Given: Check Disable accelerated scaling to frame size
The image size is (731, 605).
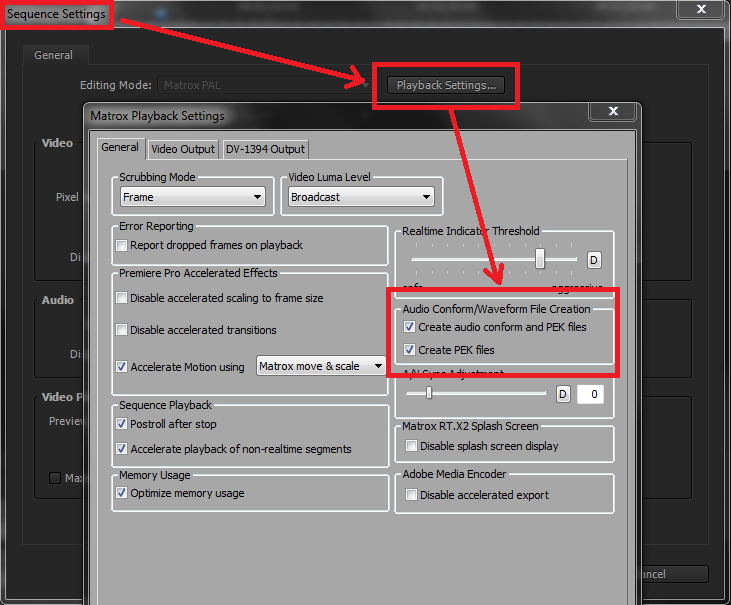Looking at the screenshot, I should pos(122,298).
